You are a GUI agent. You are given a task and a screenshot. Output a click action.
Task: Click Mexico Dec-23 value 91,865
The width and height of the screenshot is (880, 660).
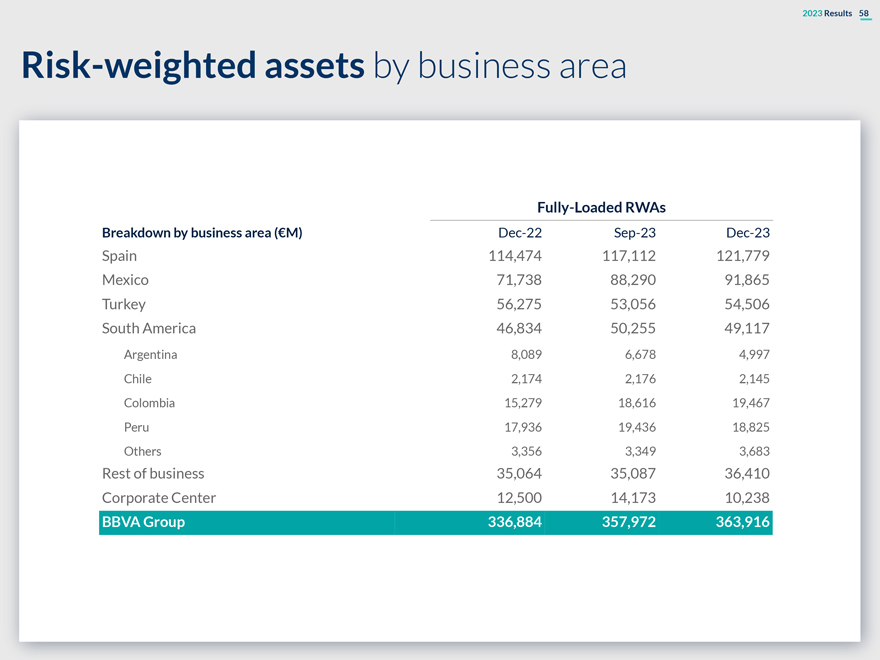point(746,280)
